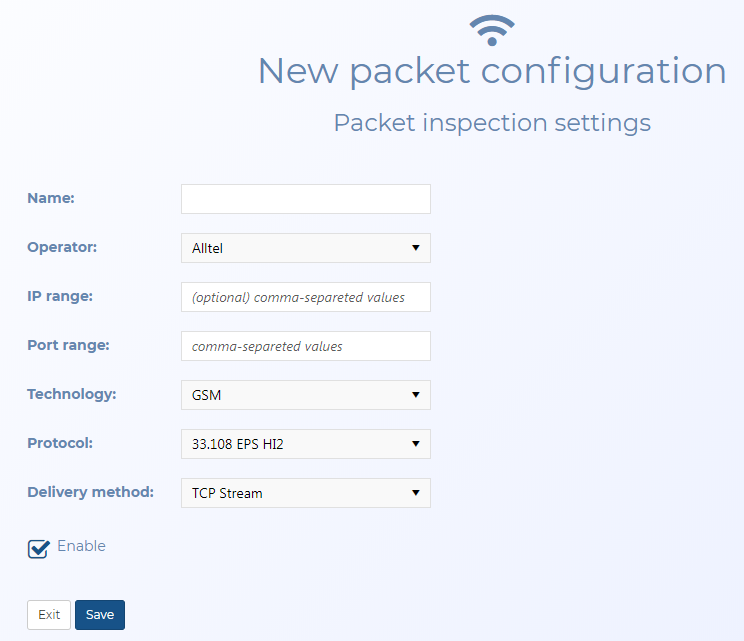Expand the Delivery method TCP Stream dropdown
Viewport: 744px width, 641px height.
coord(305,493)
